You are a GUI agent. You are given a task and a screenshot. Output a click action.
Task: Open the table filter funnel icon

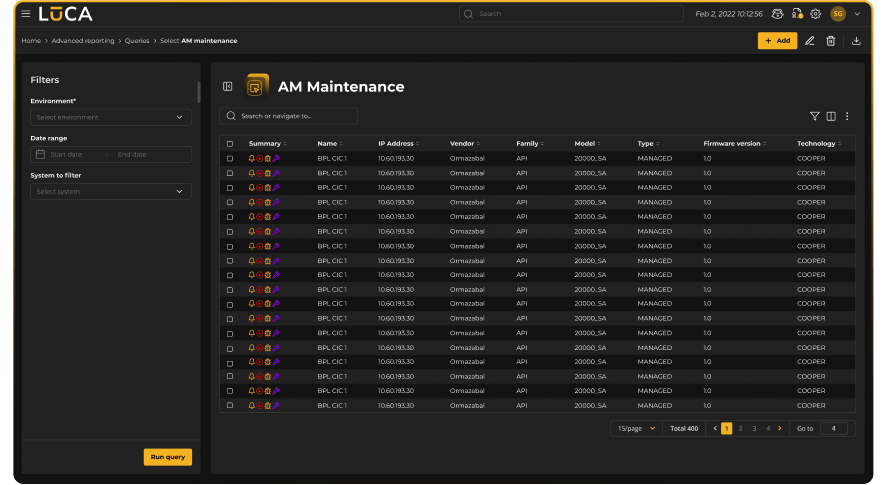(x=814, y=116)
